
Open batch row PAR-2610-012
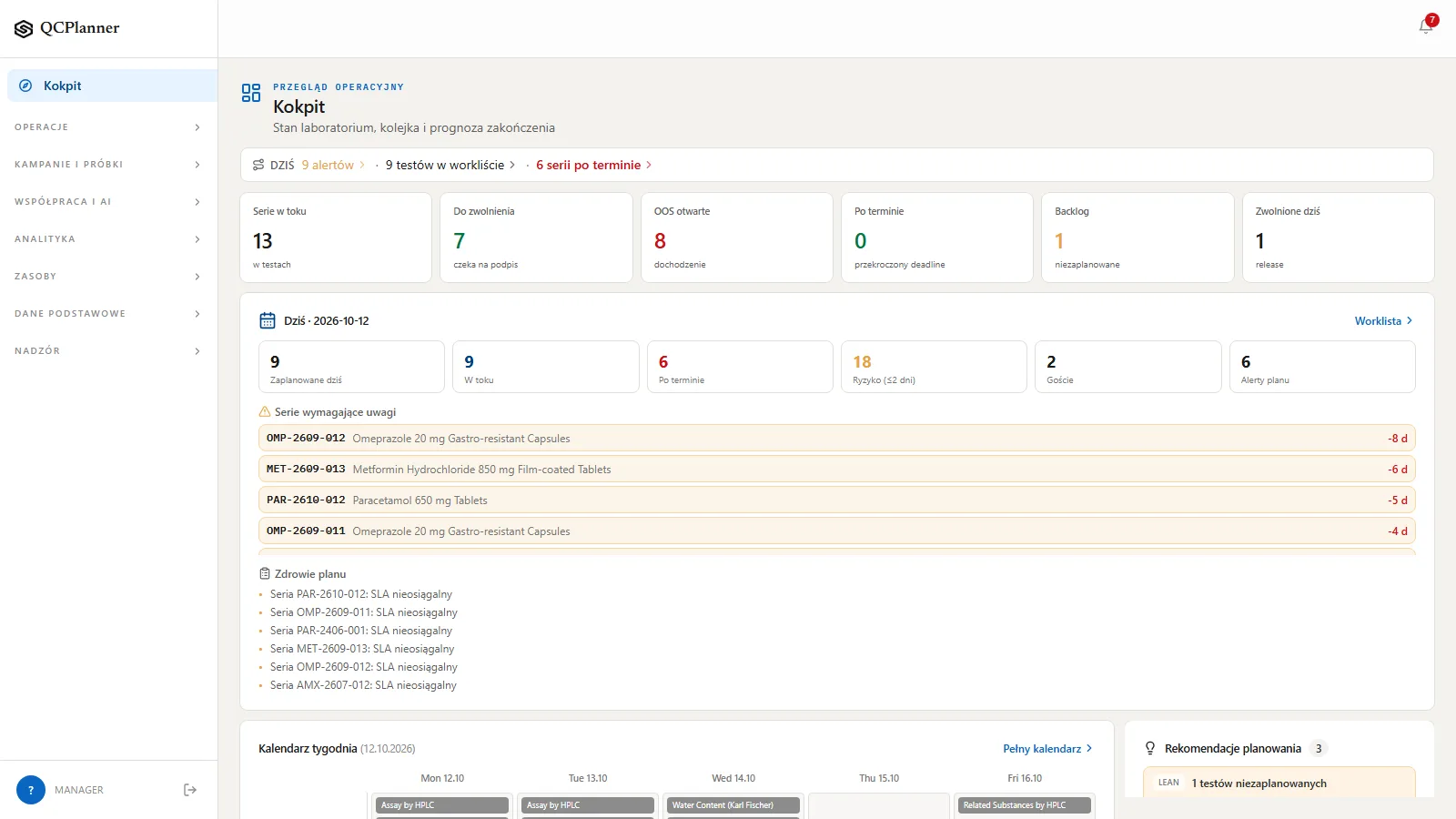pyautogui.click(x=837, y=500)
